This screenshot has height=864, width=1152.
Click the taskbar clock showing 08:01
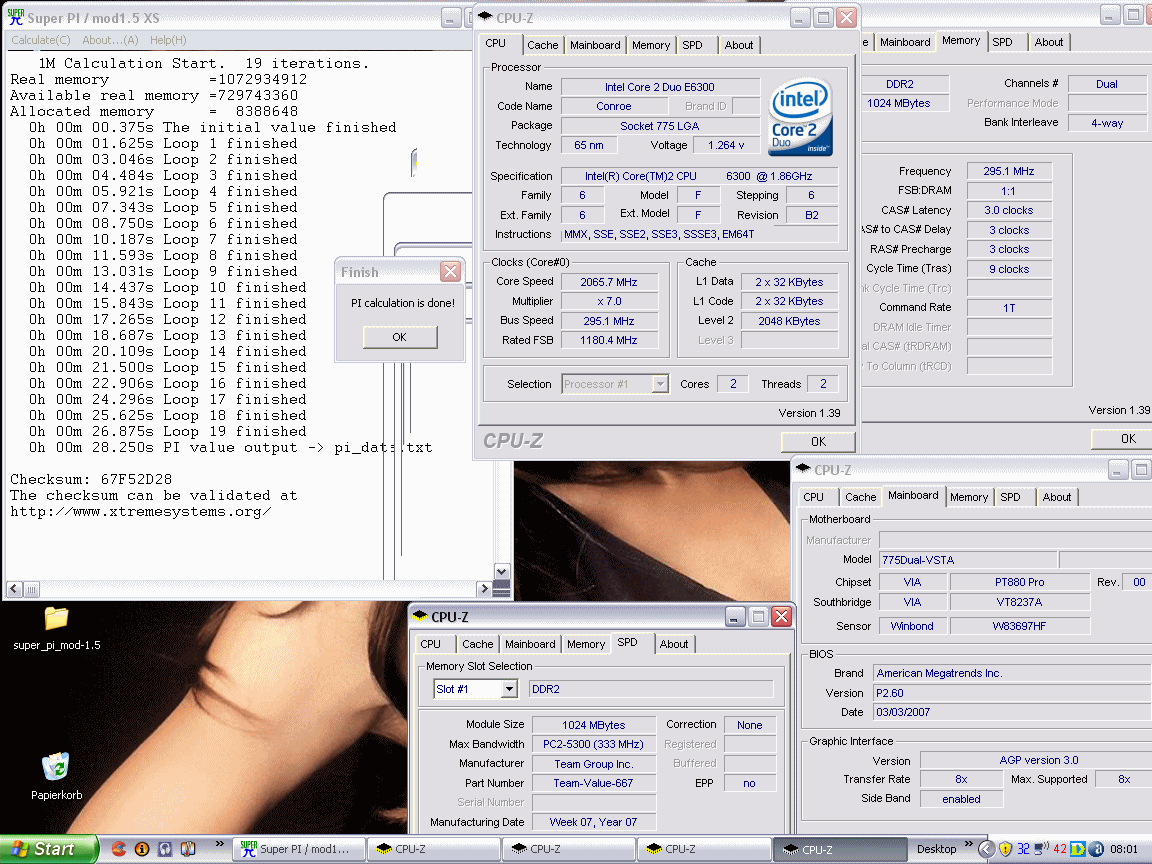coord(1123,849)
